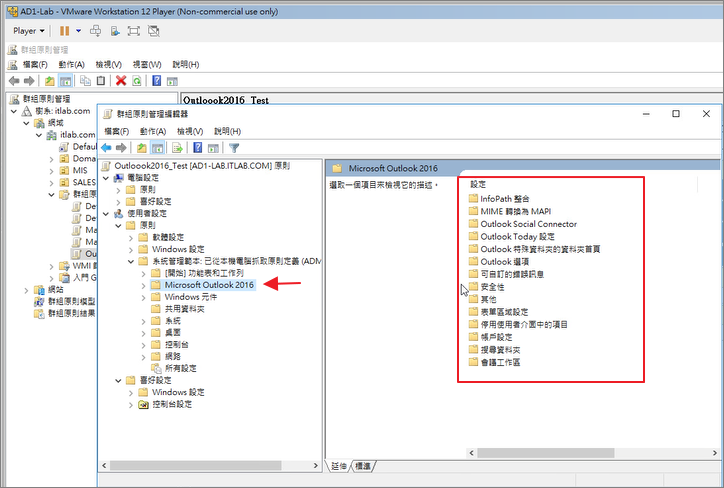724x488 pixels.
Task: Open the InfoPath 整合 folder
Action: pos(505,199)
